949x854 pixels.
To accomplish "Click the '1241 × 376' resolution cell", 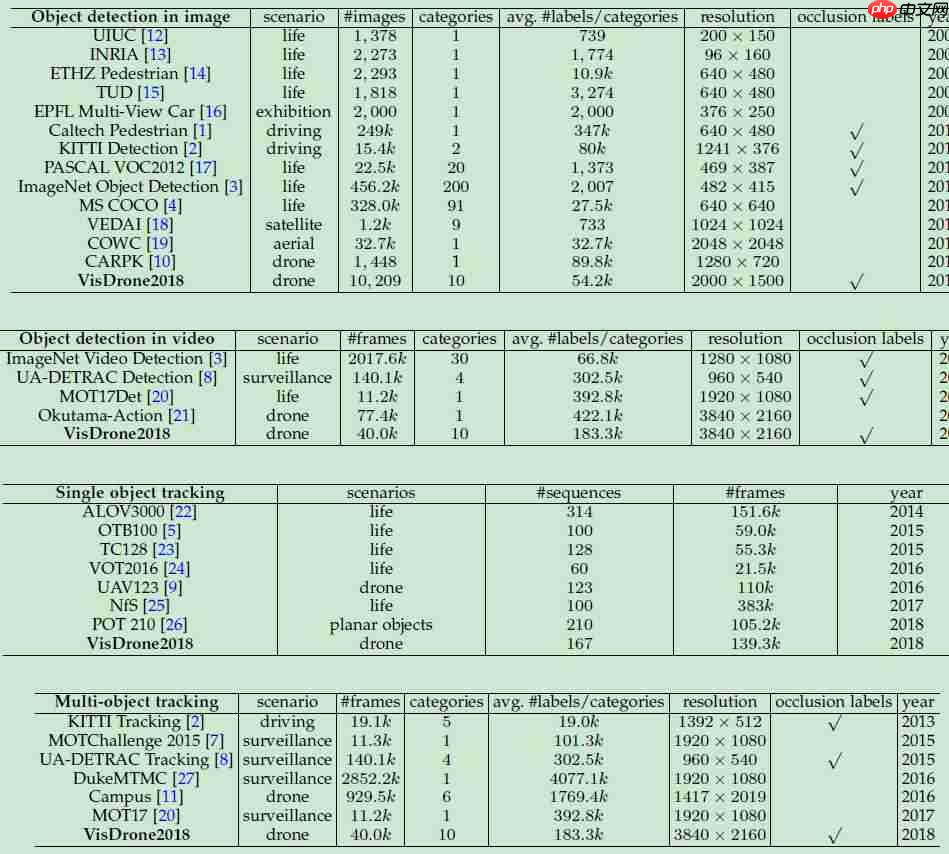I will [737, 149].
